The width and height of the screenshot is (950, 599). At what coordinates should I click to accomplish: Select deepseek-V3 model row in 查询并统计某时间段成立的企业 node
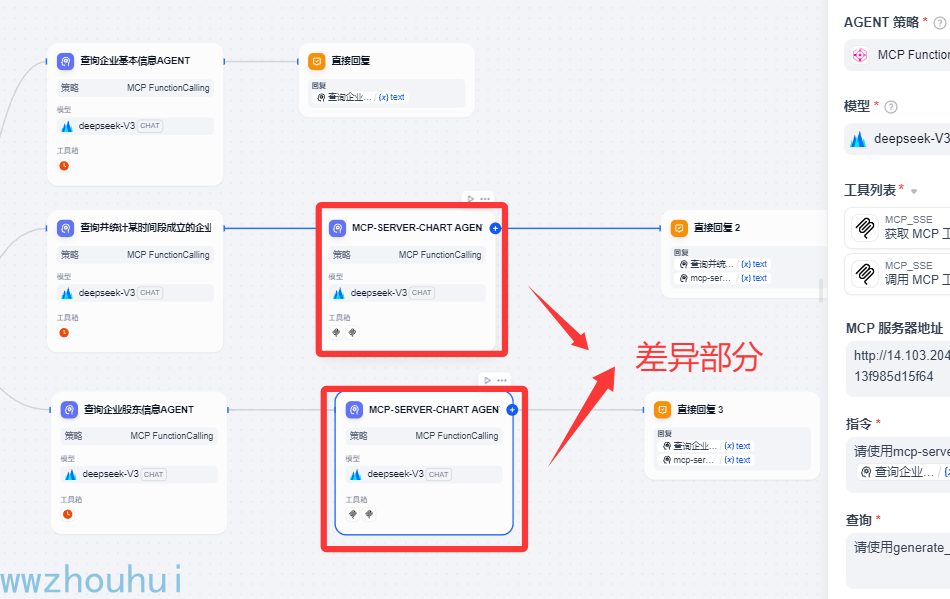[x=135, y=293]
